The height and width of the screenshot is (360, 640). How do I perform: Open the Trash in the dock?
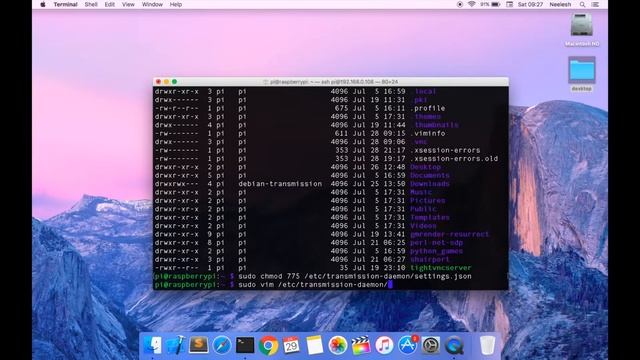click(487, 345)
